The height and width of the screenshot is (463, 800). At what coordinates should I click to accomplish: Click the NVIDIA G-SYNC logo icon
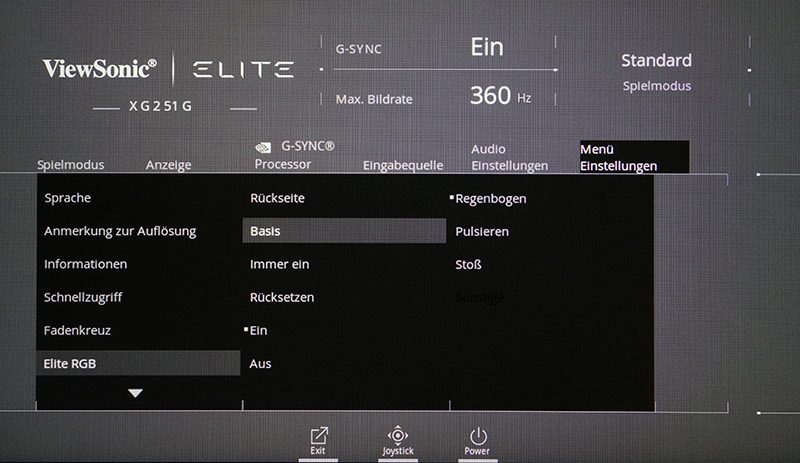(263, 148)
